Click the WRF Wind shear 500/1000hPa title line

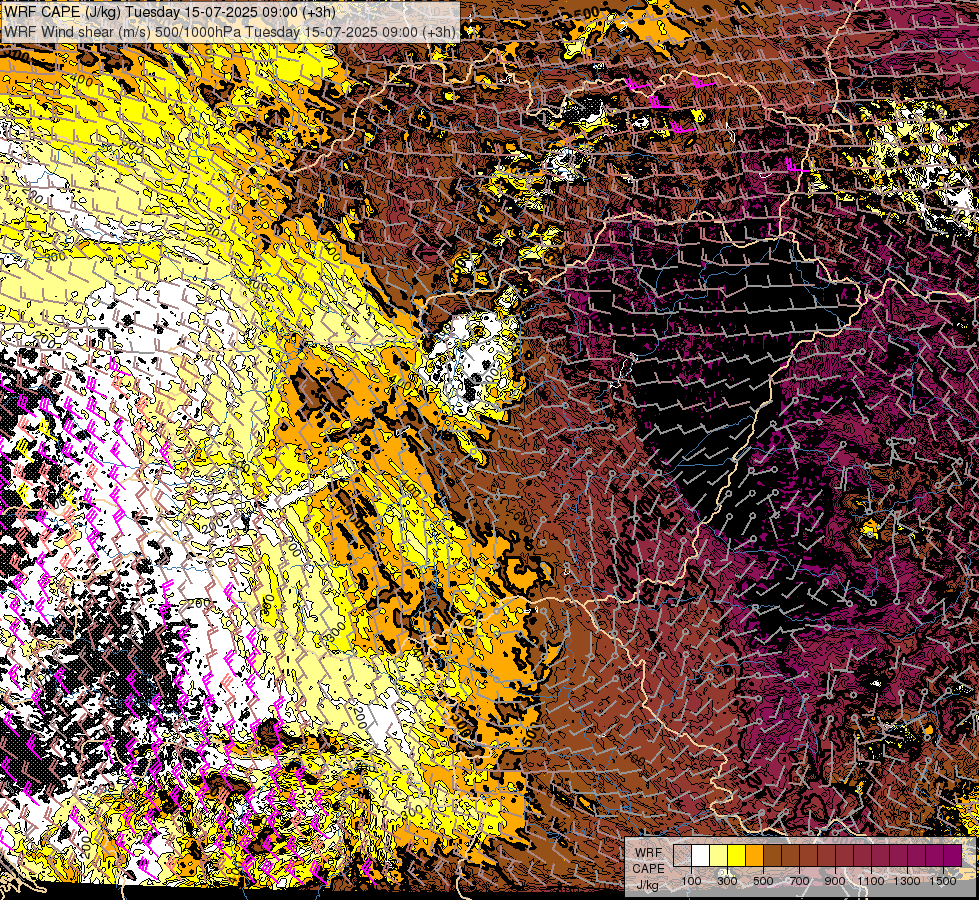coord(230,31)
